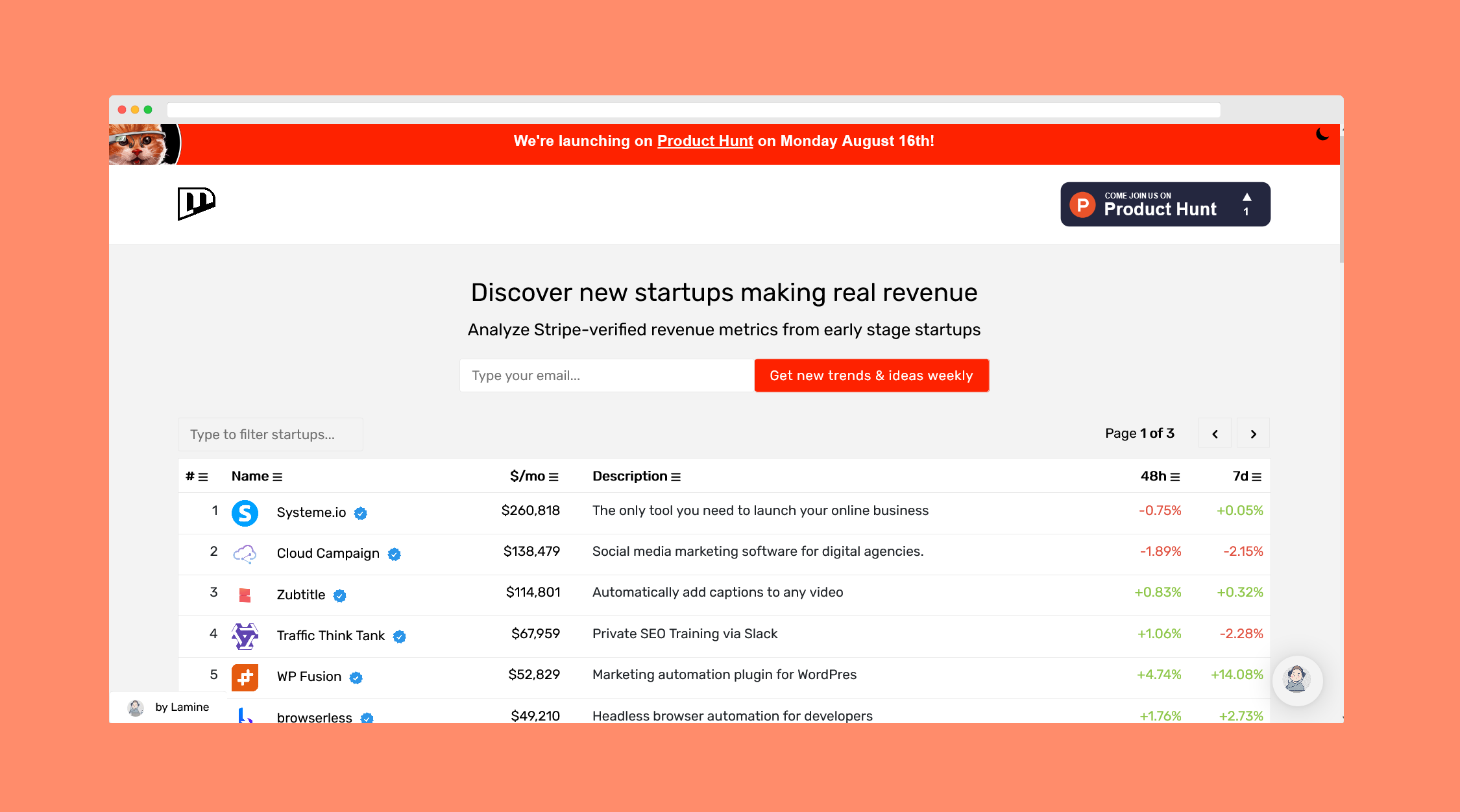Open the Systeme.io logo icon
This screenshot has height=812, width=1460.
click(x=245, y=513)
